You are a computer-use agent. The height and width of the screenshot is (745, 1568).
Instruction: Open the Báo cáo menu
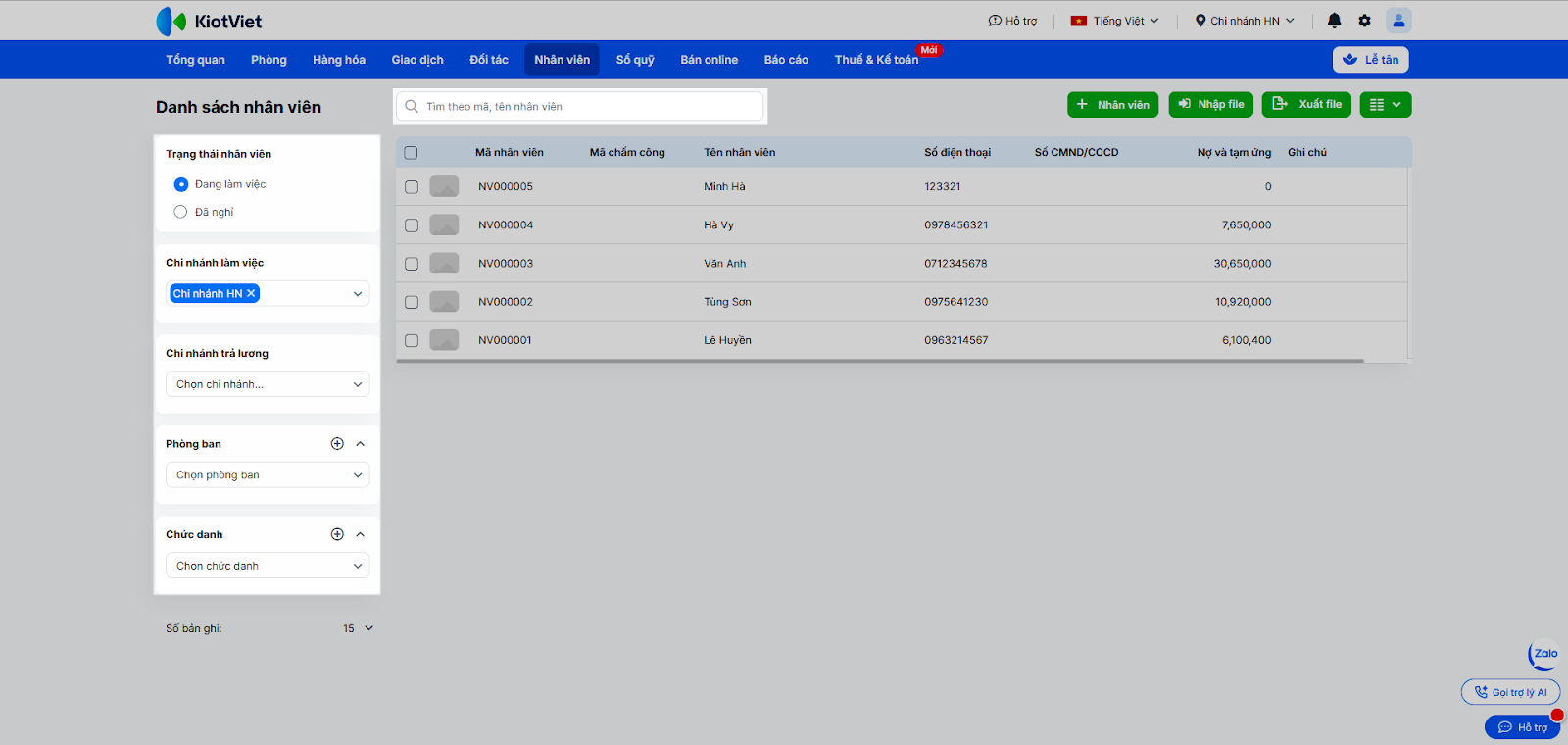(786, 60)
